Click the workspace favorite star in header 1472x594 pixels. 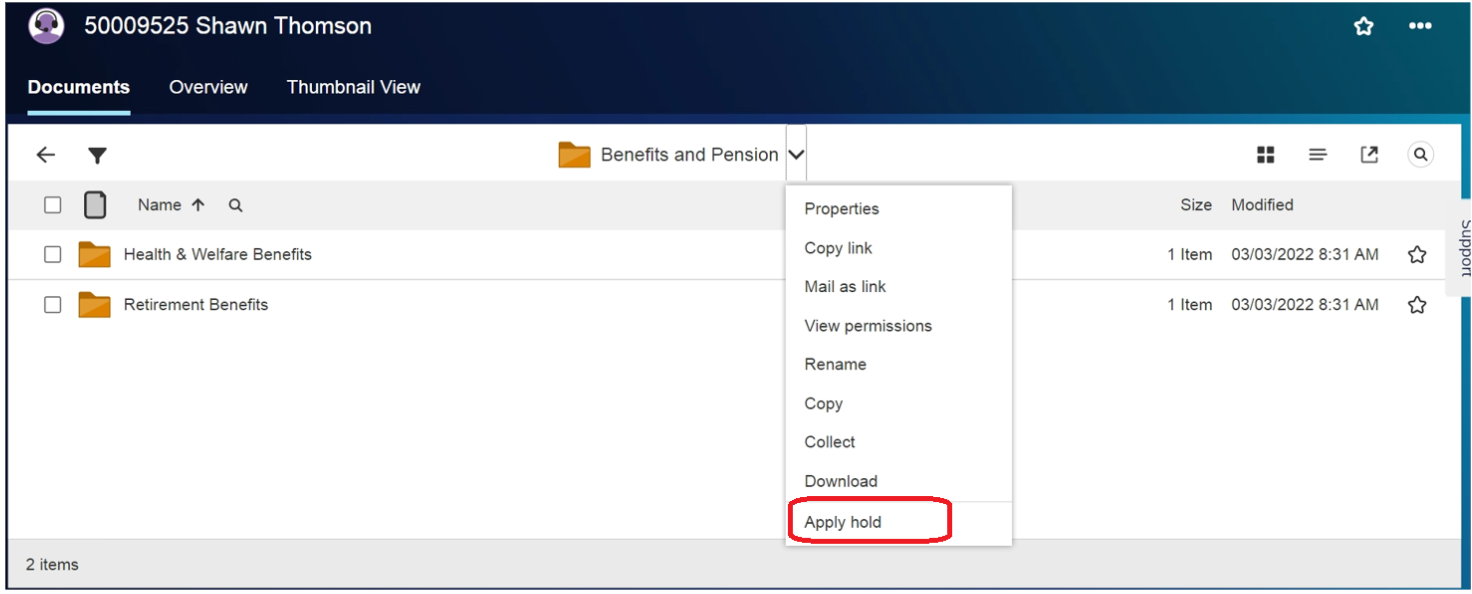(x=1363, y=27)
